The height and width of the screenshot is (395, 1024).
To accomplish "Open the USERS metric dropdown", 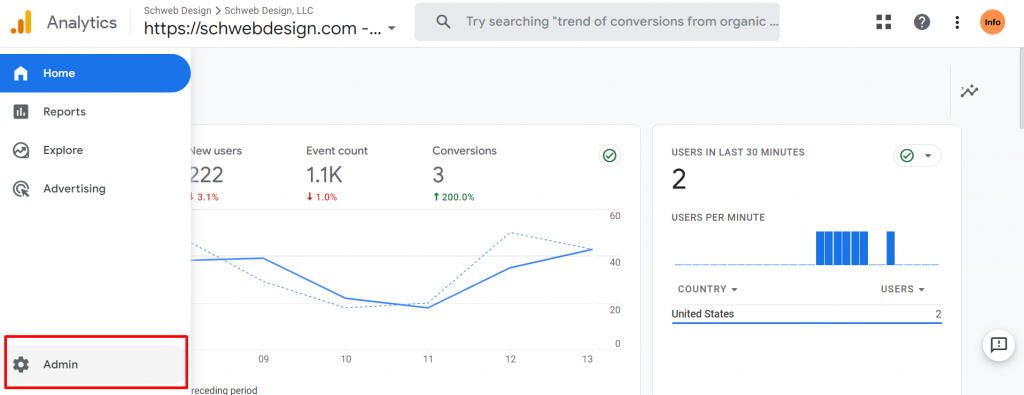I will [903, 289].
